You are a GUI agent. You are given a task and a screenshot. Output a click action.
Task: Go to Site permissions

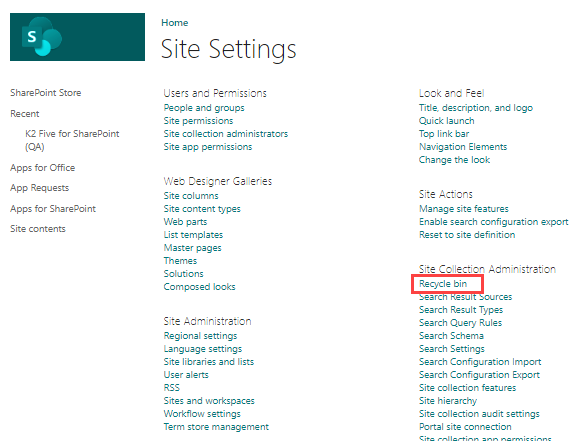[198, 121]
